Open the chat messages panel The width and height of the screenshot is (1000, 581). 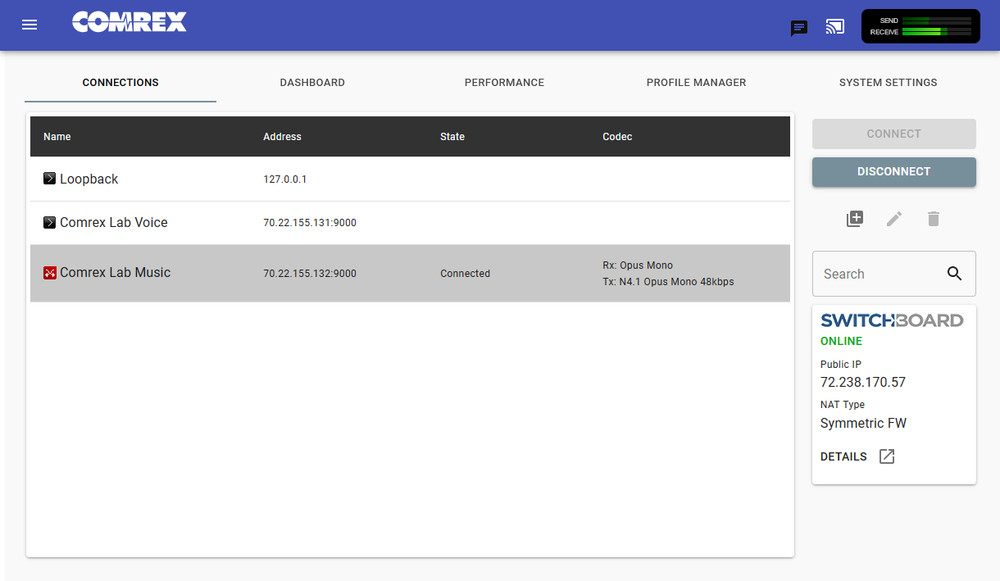pyautogui.click(x=799, y=28)
